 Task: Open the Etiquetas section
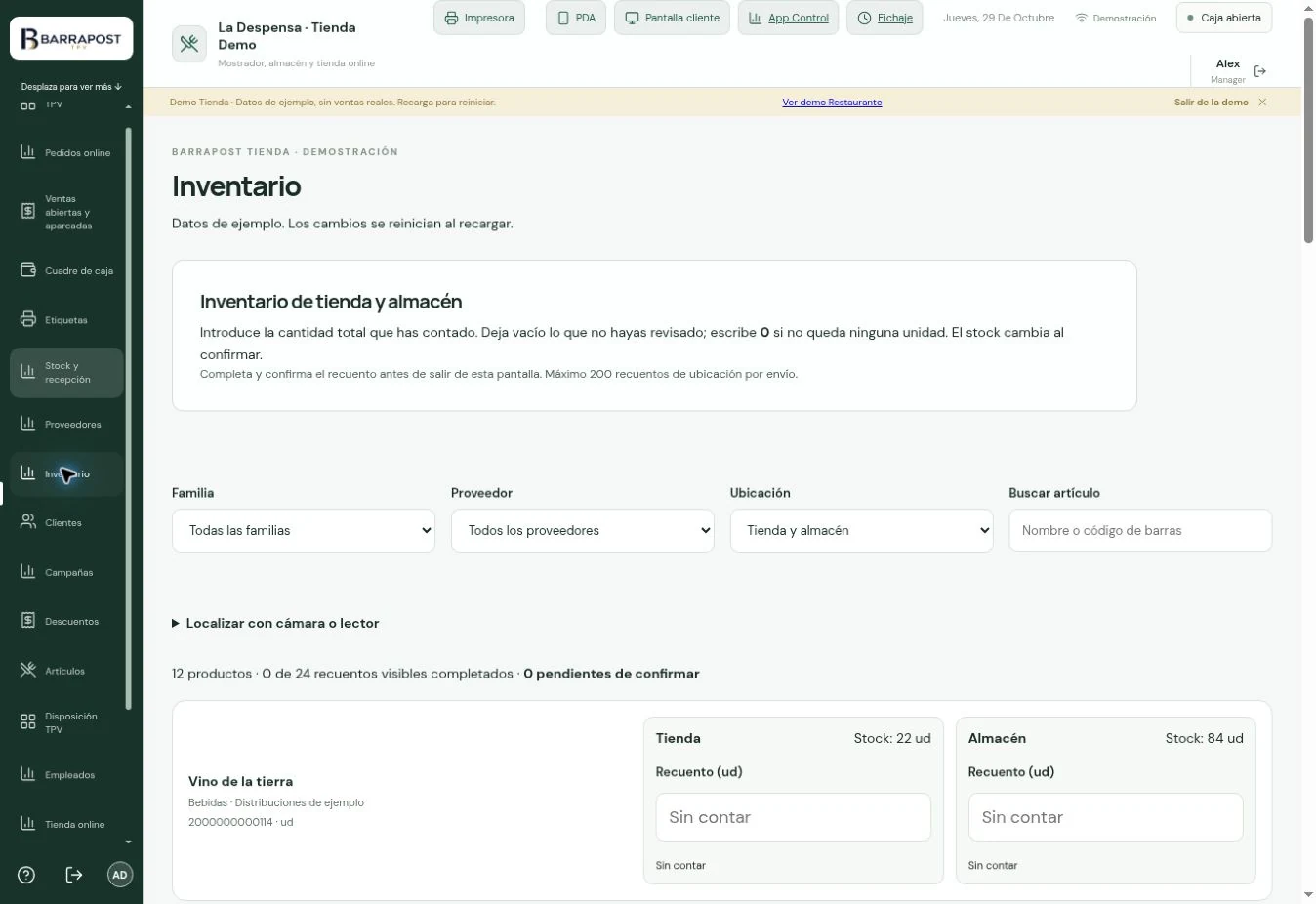pyautogui.click(x=66, y=320)
